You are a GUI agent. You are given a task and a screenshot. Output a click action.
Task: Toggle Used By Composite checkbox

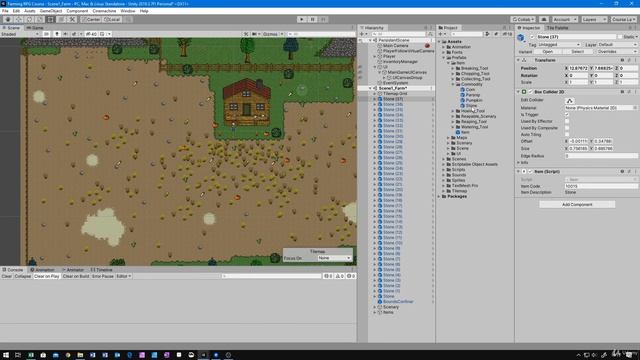point(567,128)
